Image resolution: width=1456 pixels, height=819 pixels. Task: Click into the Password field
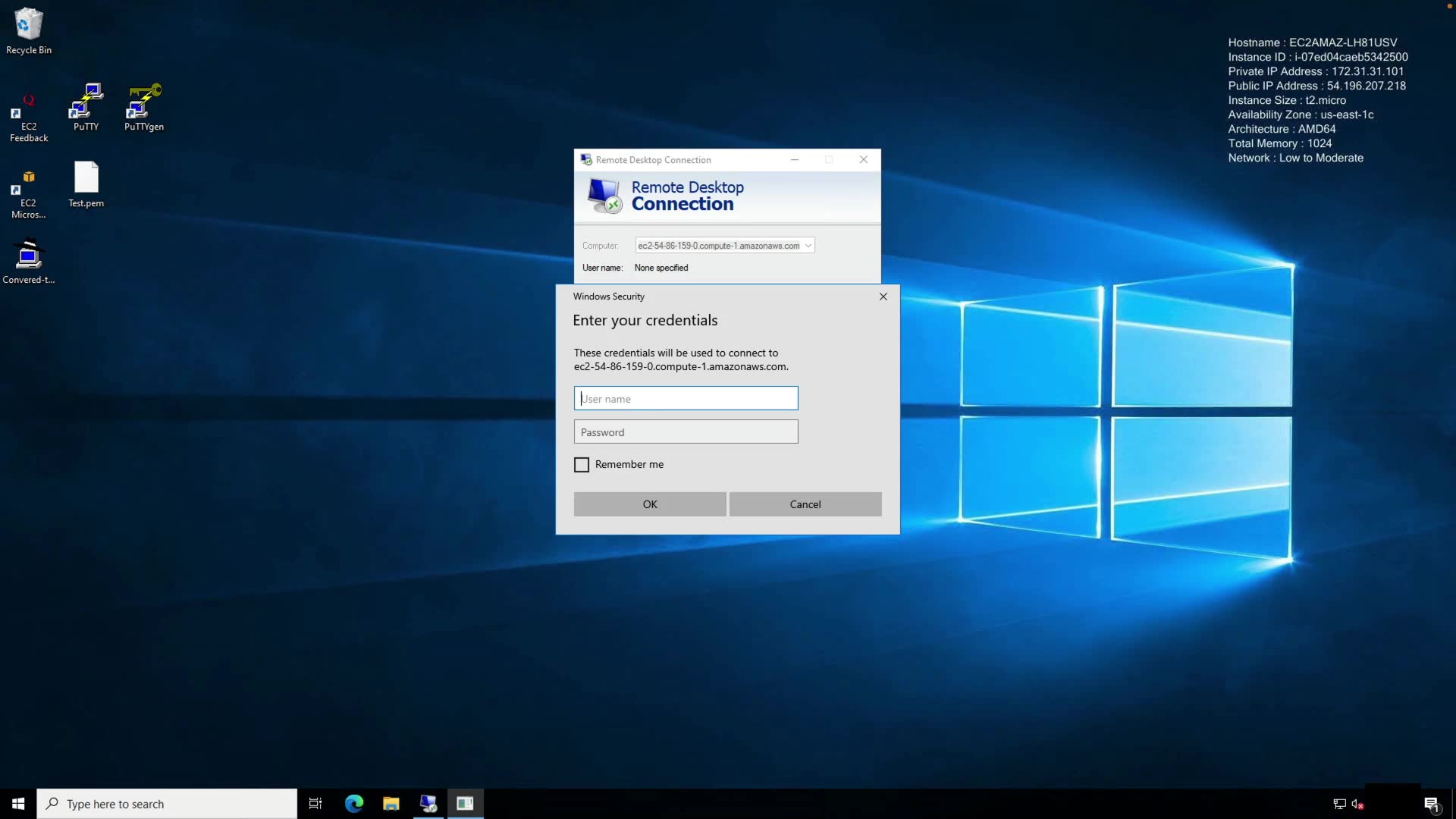[686, 432]
